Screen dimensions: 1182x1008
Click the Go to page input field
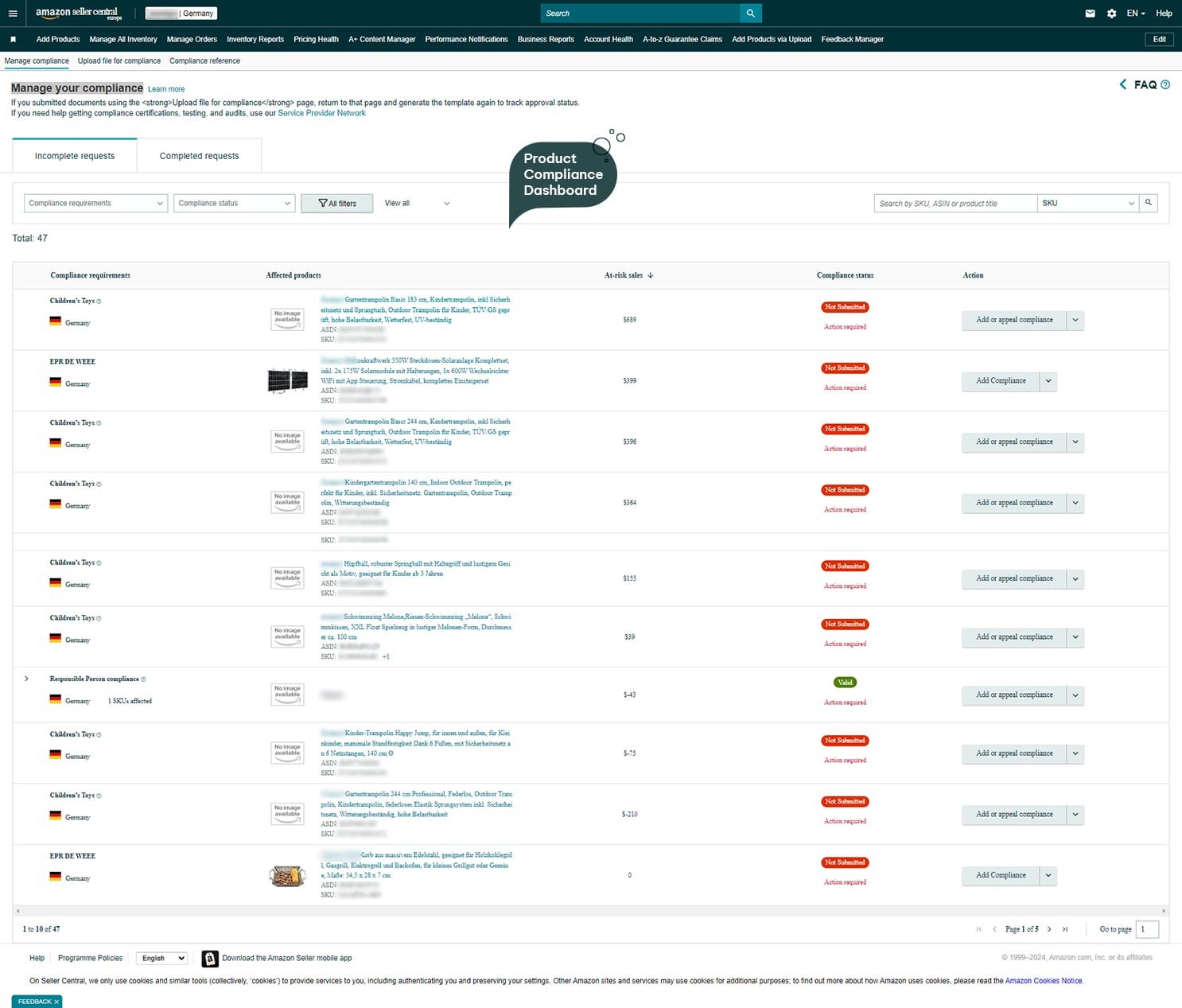[x=1146, y=929]
